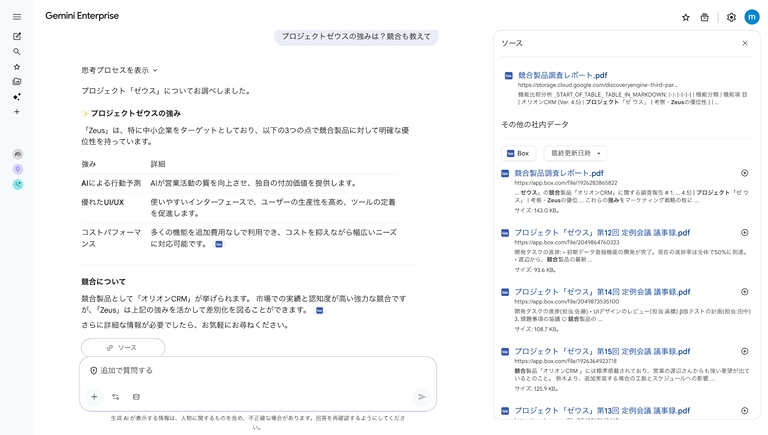The width and height of the screenshot is (768, 435).
Task: Close the ソース panel
Action: (745, 43)
